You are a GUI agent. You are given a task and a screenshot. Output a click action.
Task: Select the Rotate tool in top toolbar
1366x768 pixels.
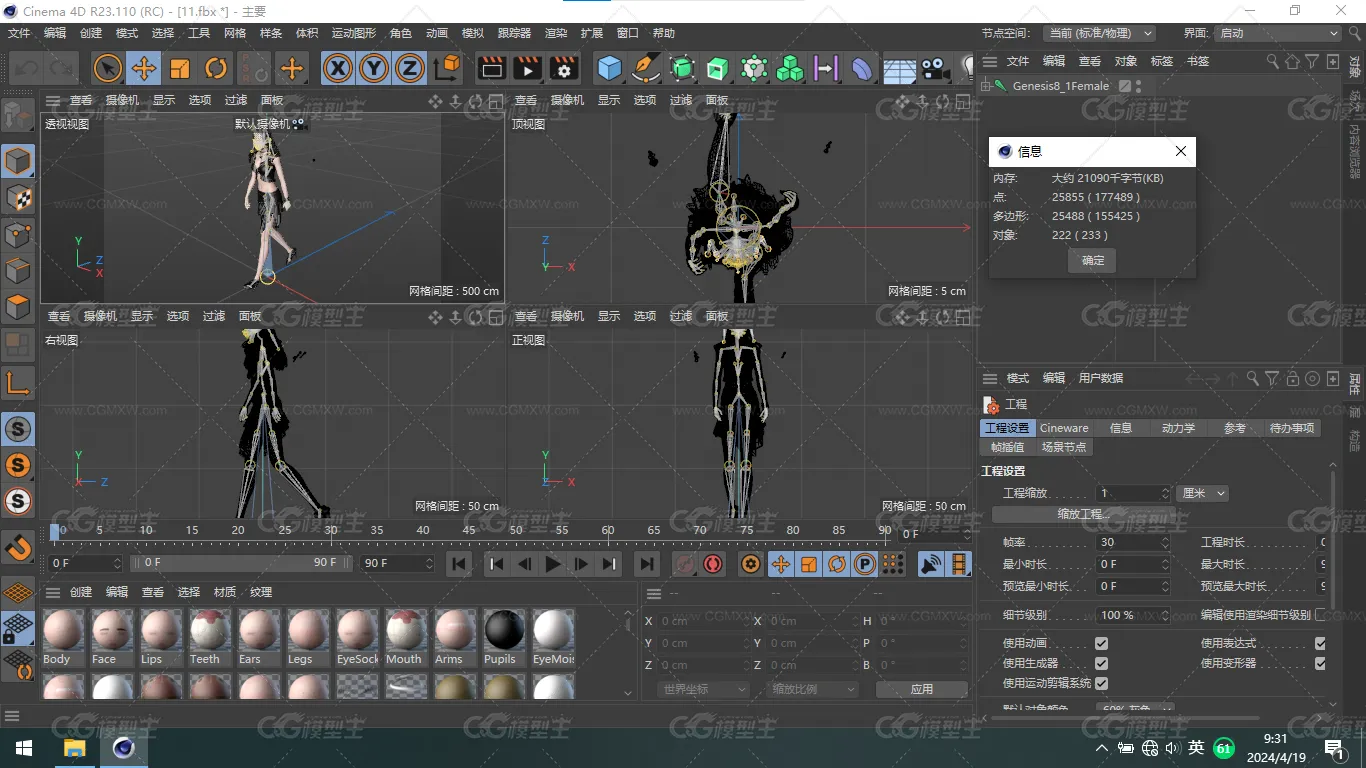(216, 68)
